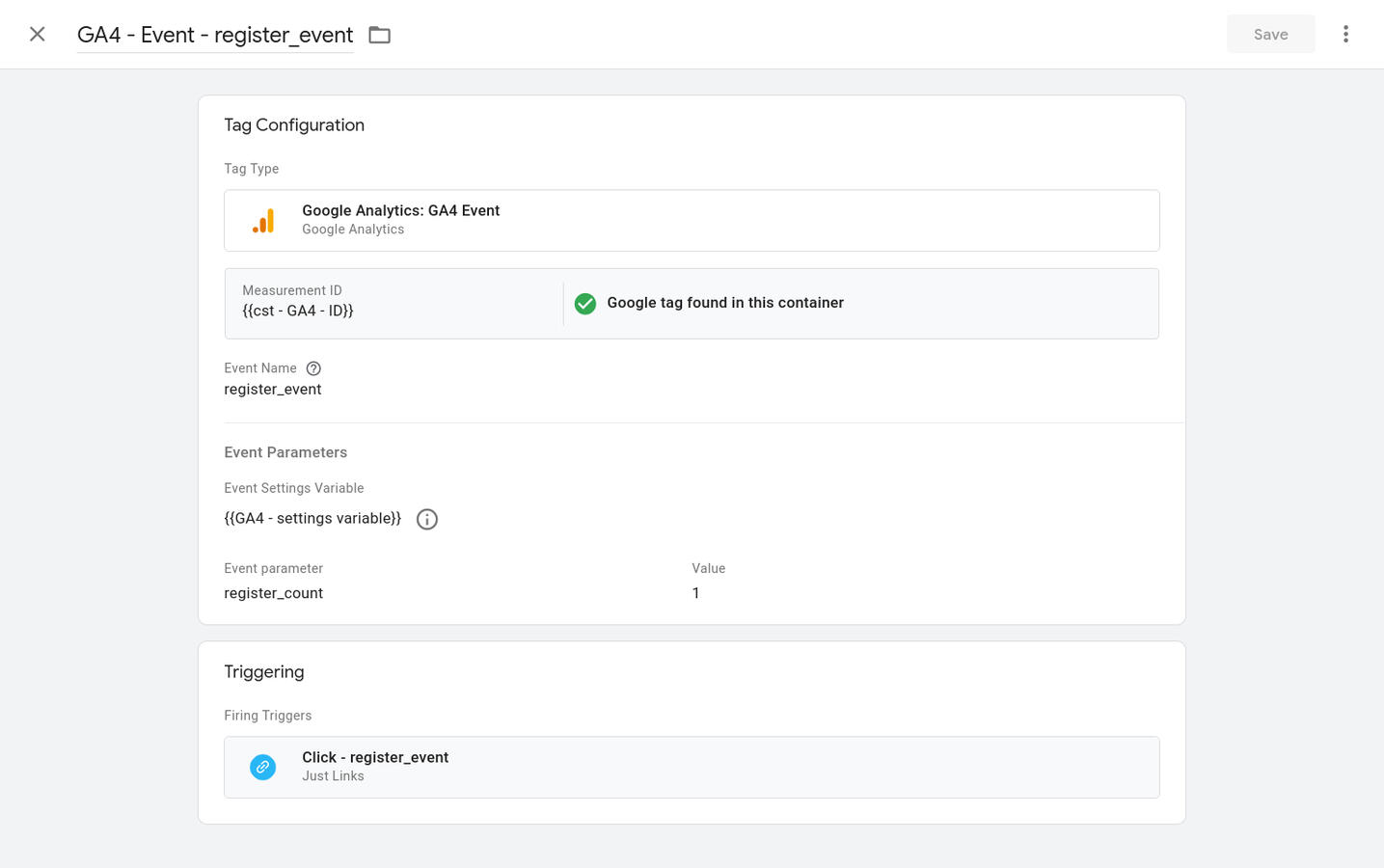
Task: Click the Event Settings Variable label
Action: (294, 488)
